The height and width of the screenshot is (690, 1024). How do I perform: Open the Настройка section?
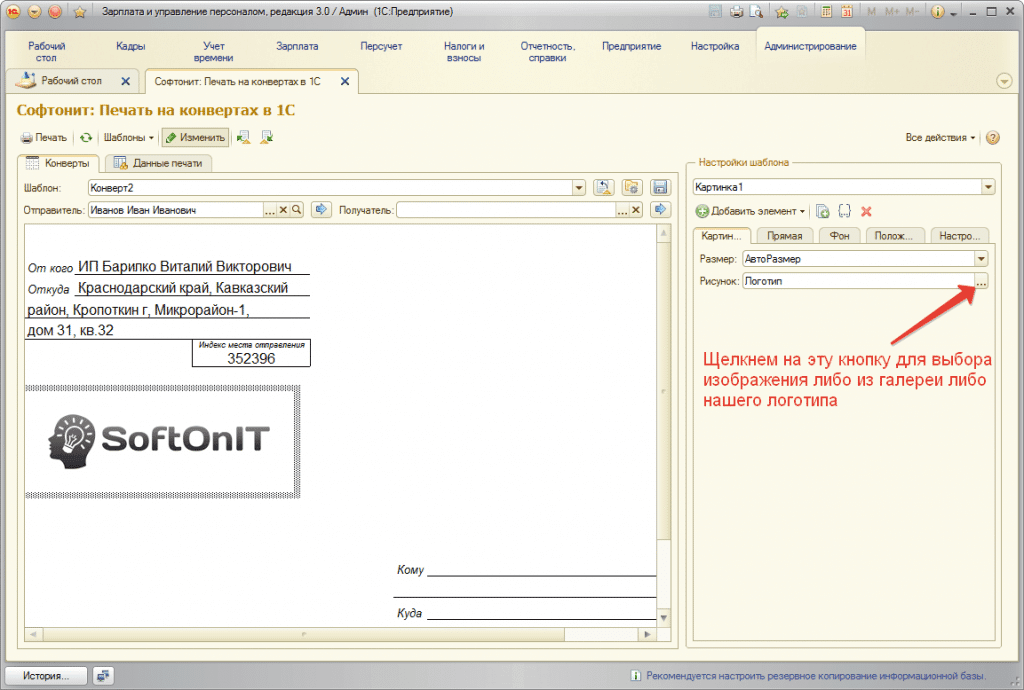point(715,46)
